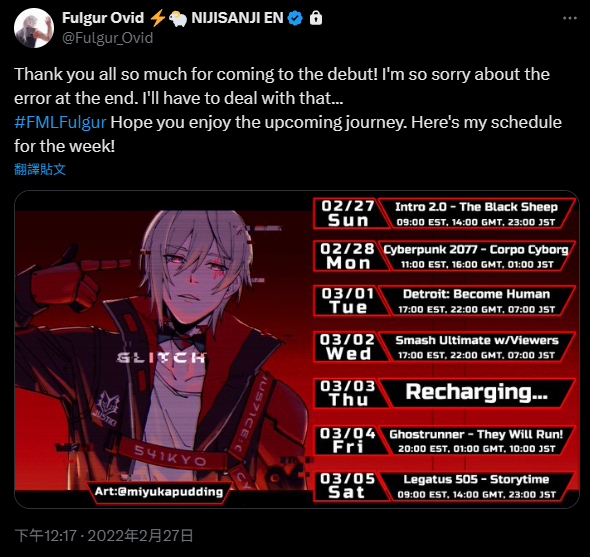
Task: Click the 翻譯貼文 translate post link
Action: tap(40, 169)
